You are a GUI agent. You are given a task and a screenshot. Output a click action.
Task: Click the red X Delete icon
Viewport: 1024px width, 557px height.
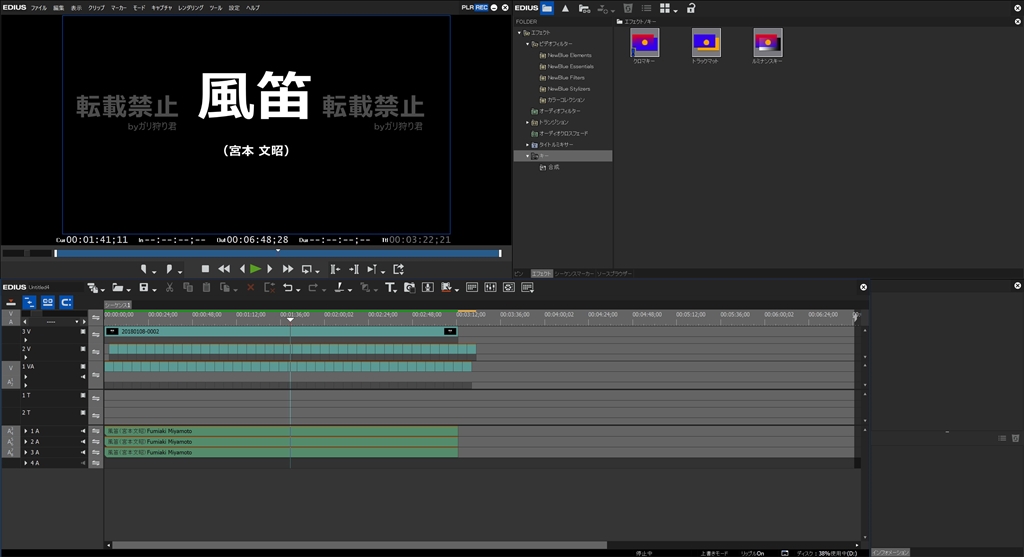click(251, 288)
